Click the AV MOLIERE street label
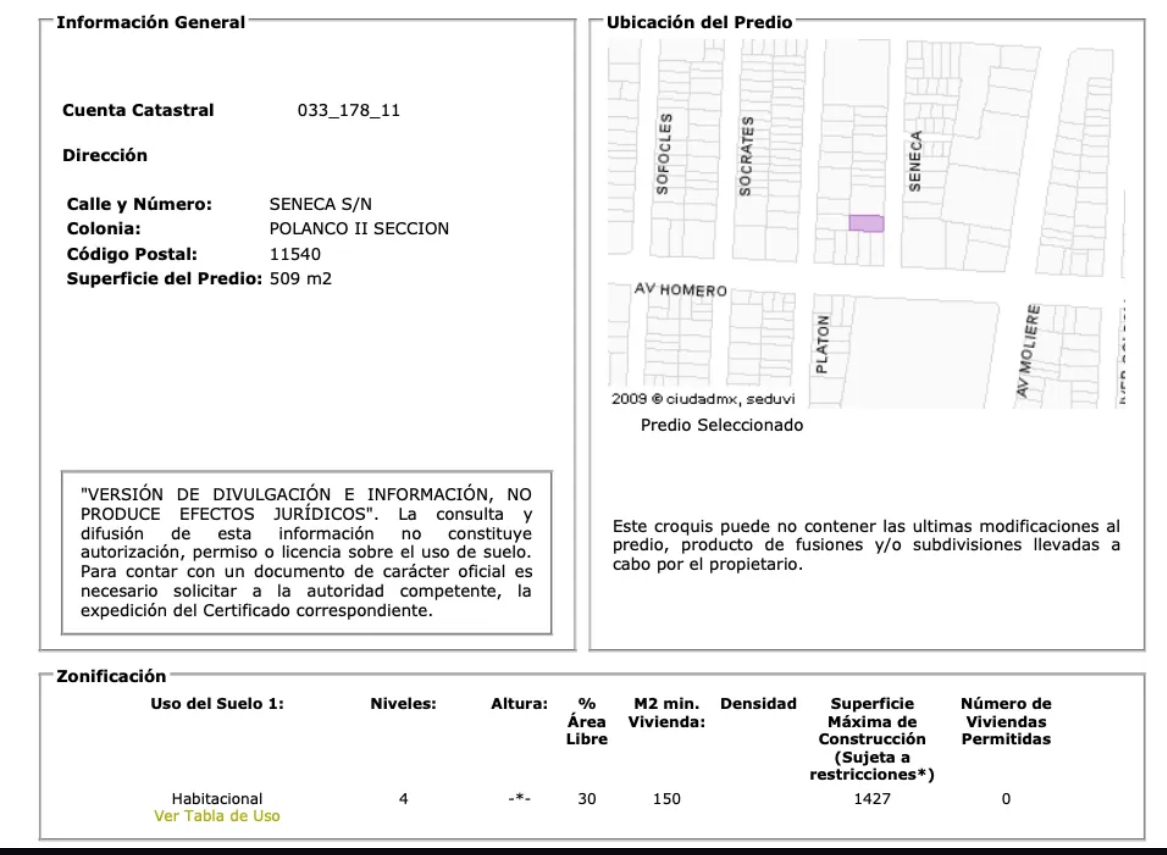The height and width of the screenshot is (855, 1167). tap(1028, 351)
